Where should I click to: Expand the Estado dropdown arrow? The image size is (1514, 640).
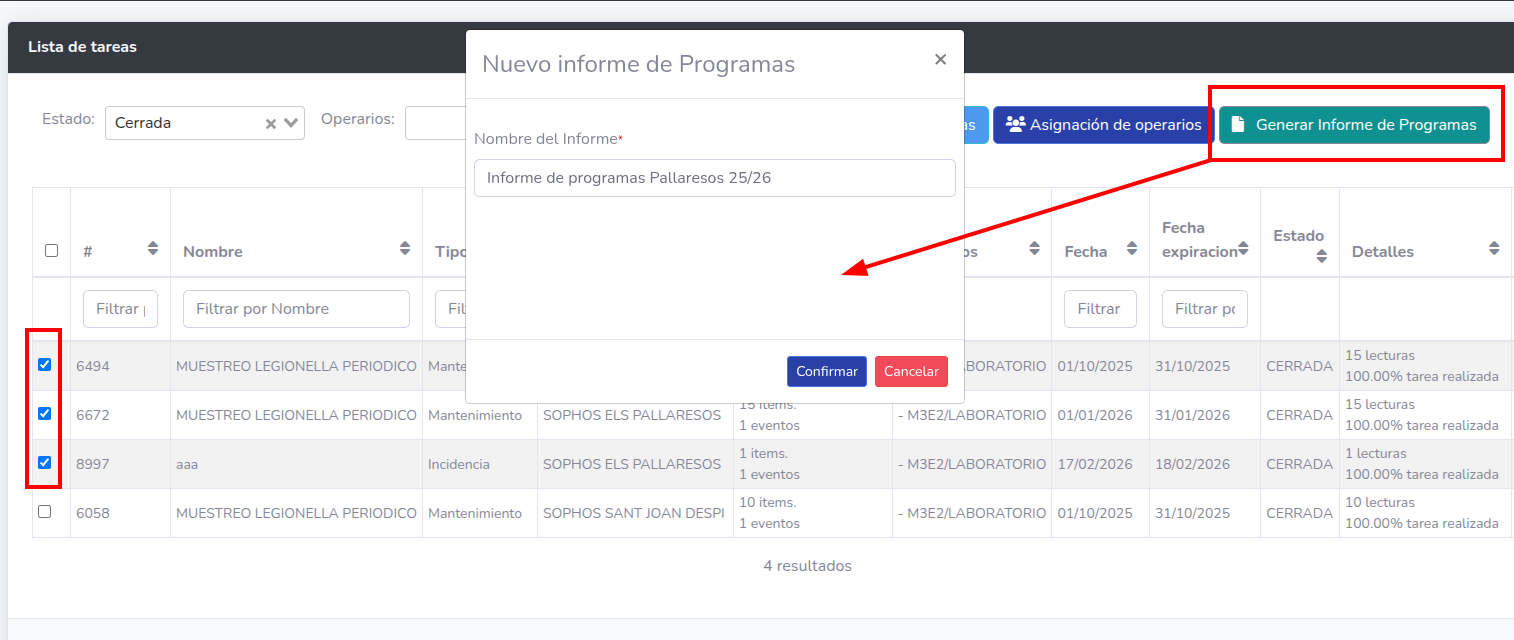(291, 123)
